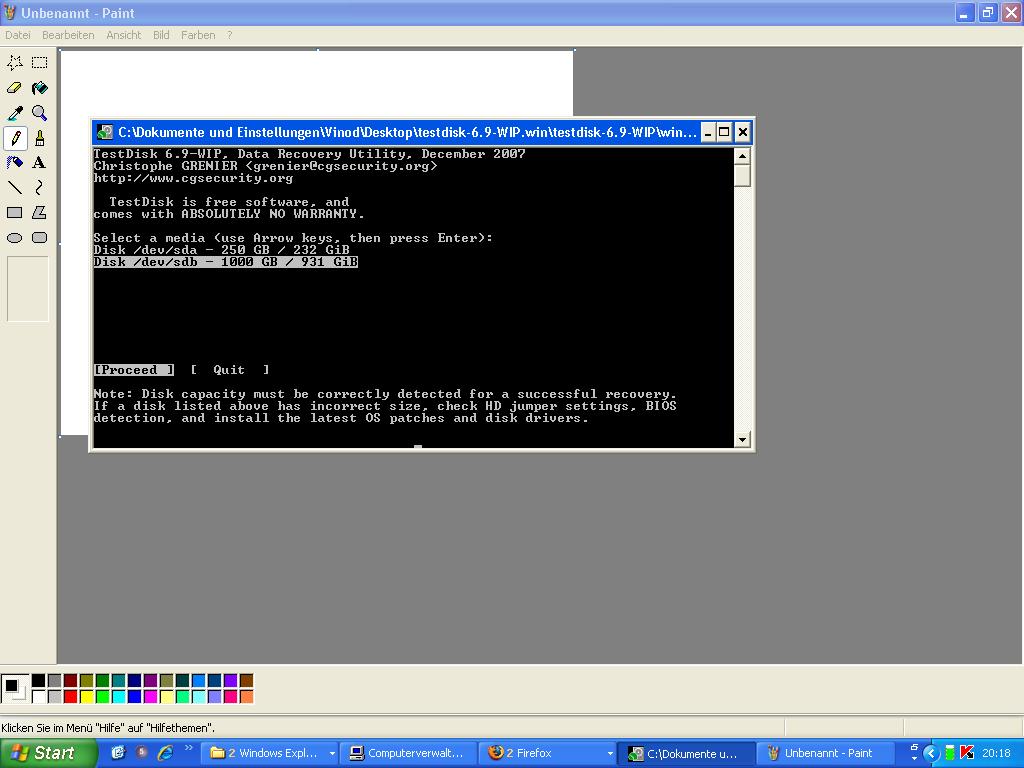Click the first quick launch icon beside Start
The height and width of the screenshot is (768, 1024).
coord(118,753)
